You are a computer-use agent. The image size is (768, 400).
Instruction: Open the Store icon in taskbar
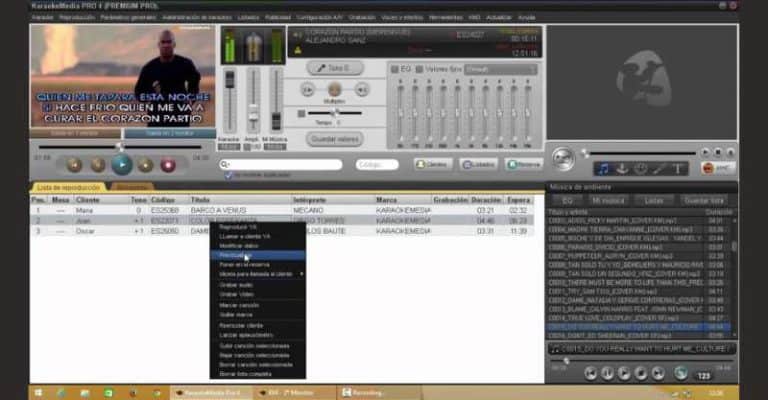[x=109, y=393]
